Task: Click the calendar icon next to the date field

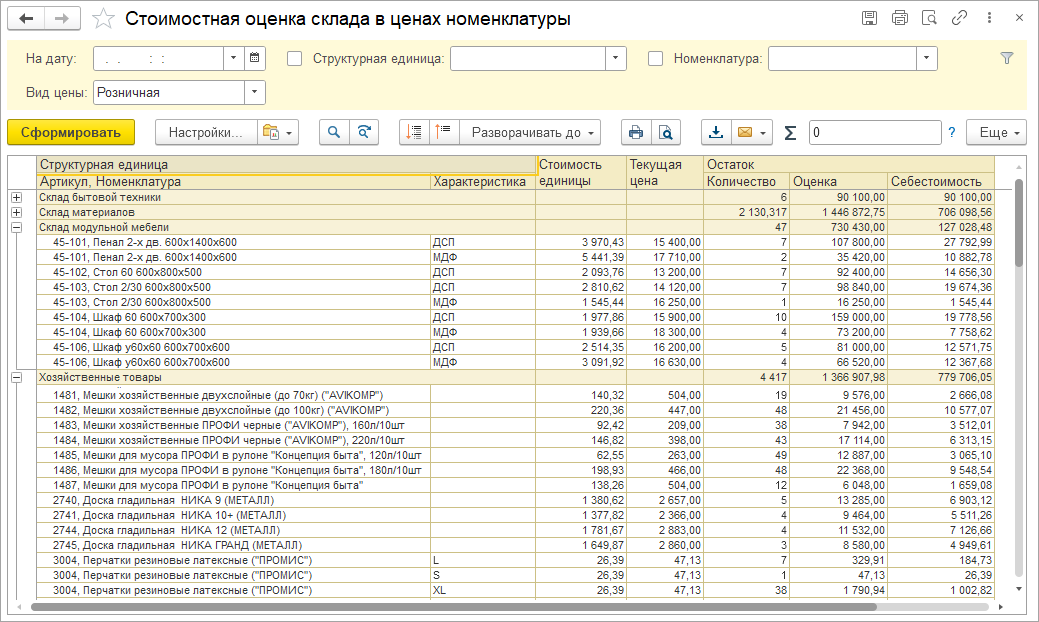Action: [256, 59]
